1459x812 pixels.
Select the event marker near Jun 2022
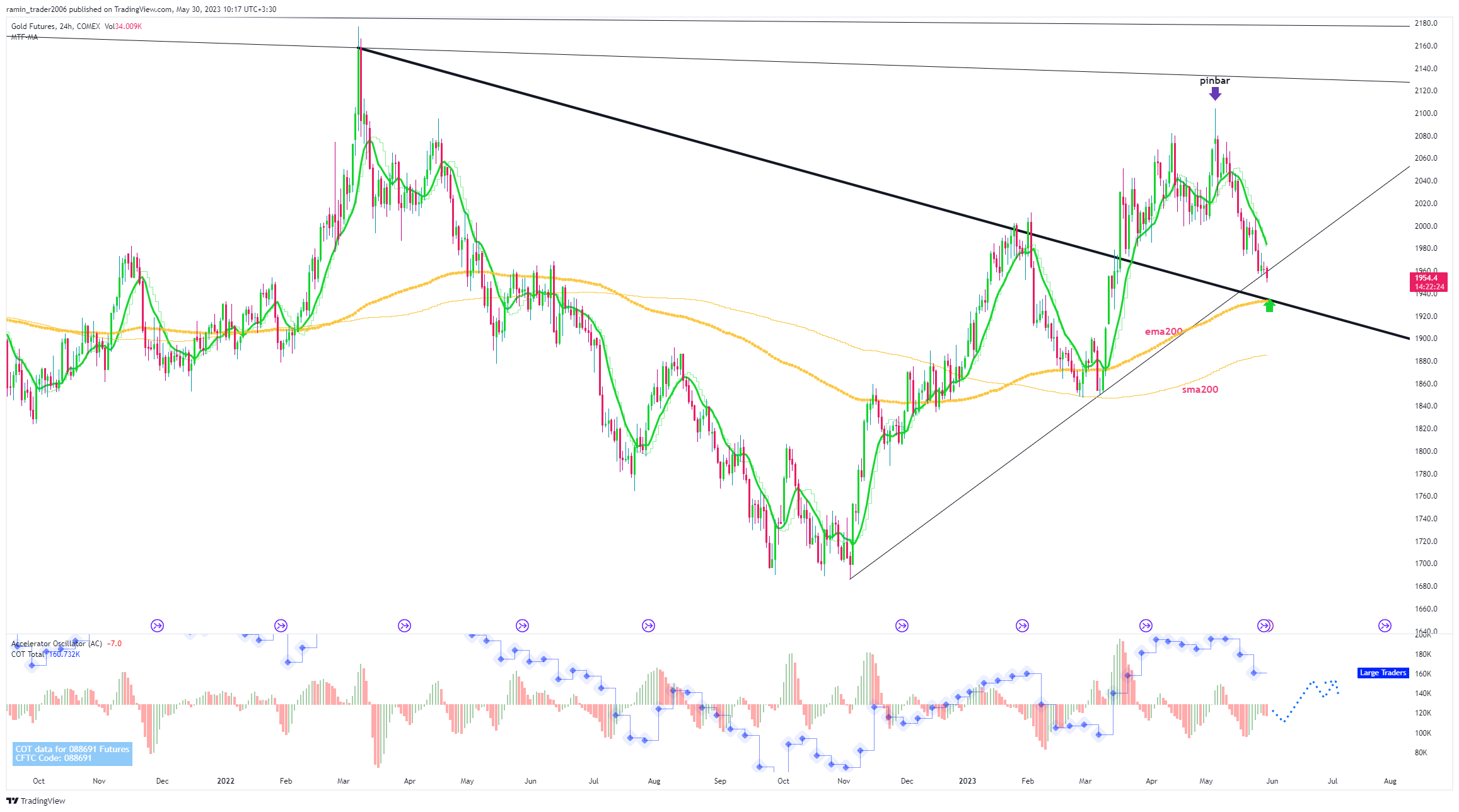pos(523,626)
